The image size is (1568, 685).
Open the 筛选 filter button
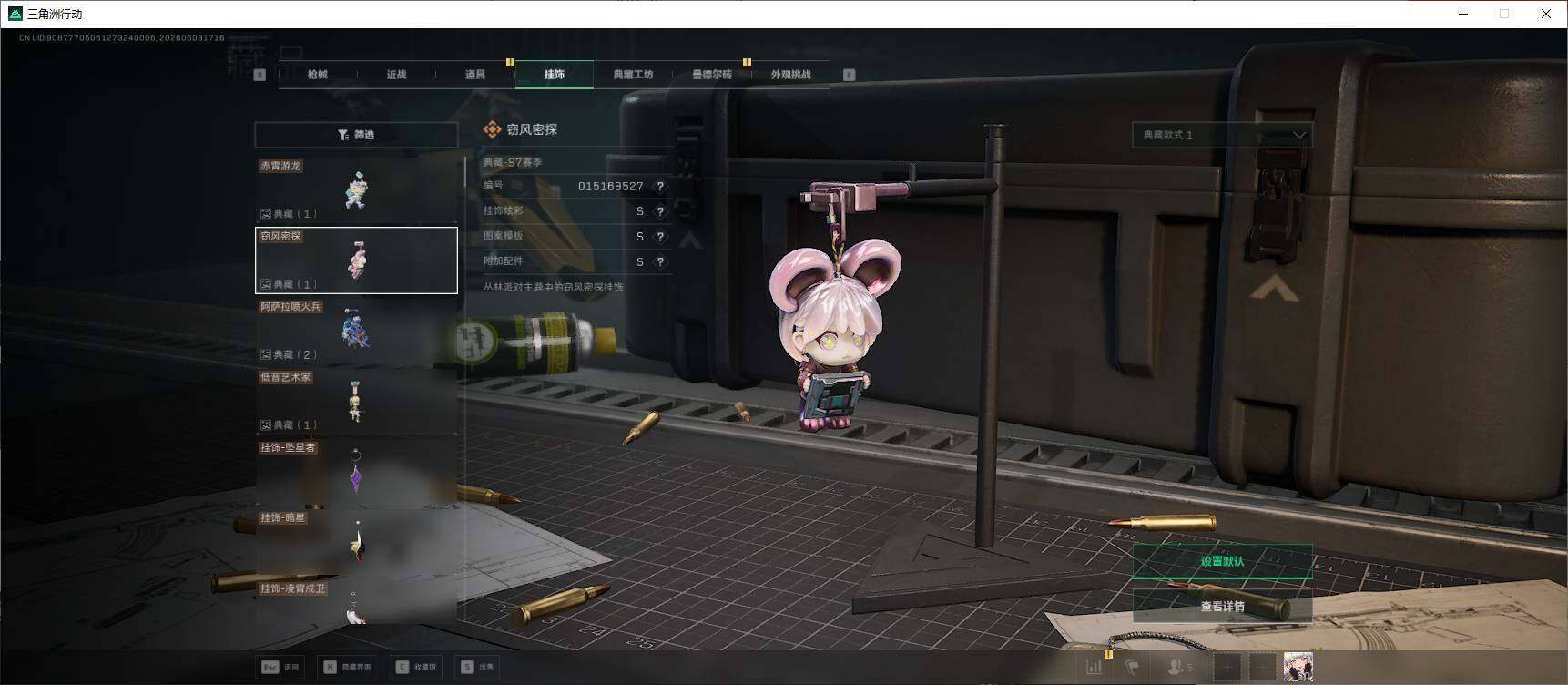click(x=356, y=135)
